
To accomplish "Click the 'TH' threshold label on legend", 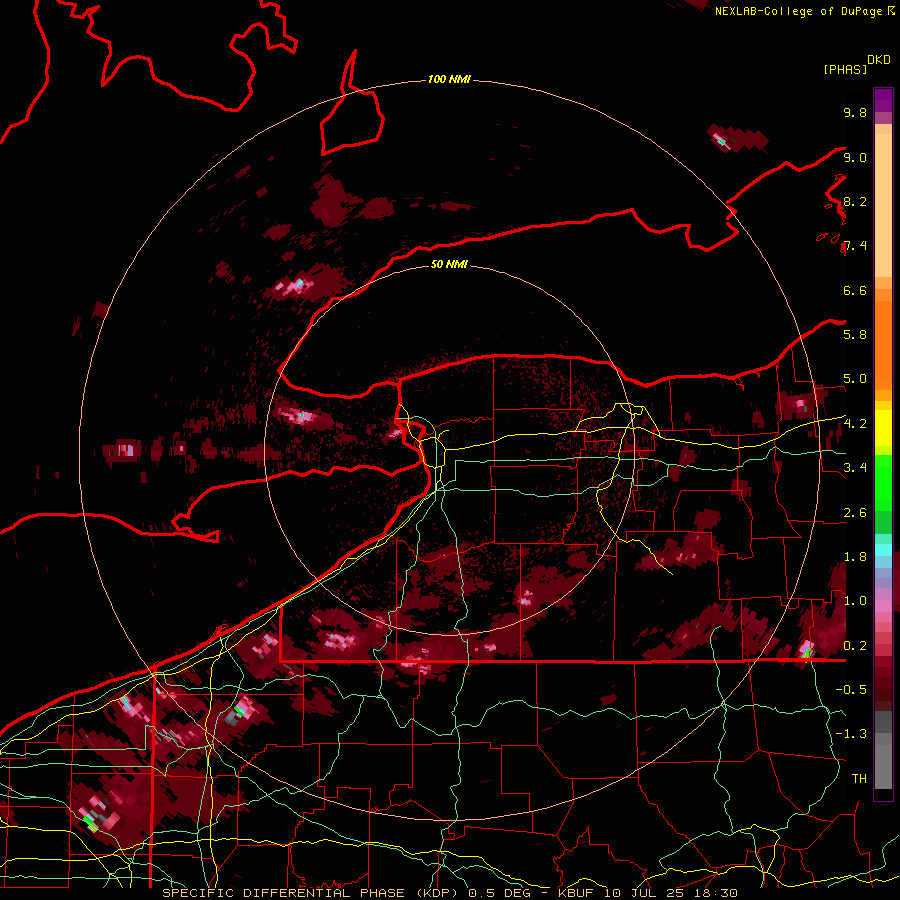I will [859, 778].
